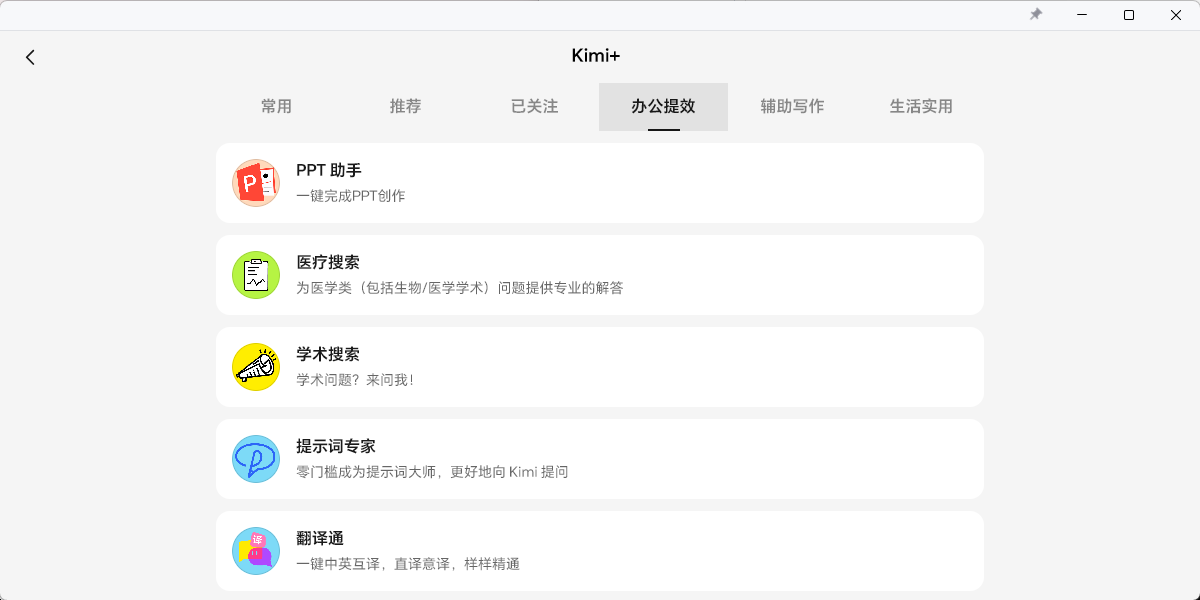Click the 提示词专家 blue bubble icon
The image size is (1200, 600).
tap(256, 459)
